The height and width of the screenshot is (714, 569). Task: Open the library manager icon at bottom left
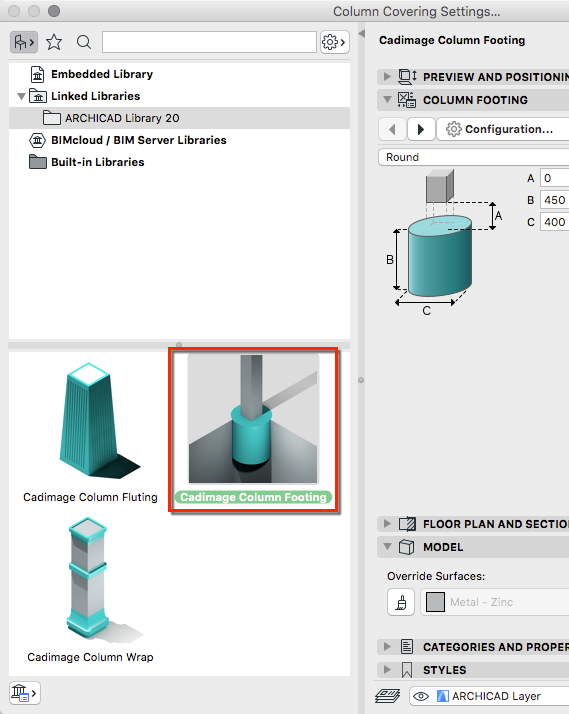[25, 693]
